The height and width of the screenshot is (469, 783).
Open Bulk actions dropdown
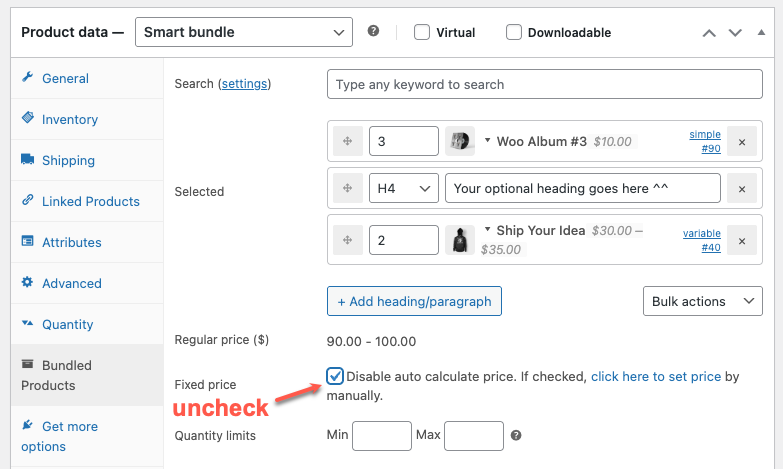pyautogui.click(x=703, y=301)
